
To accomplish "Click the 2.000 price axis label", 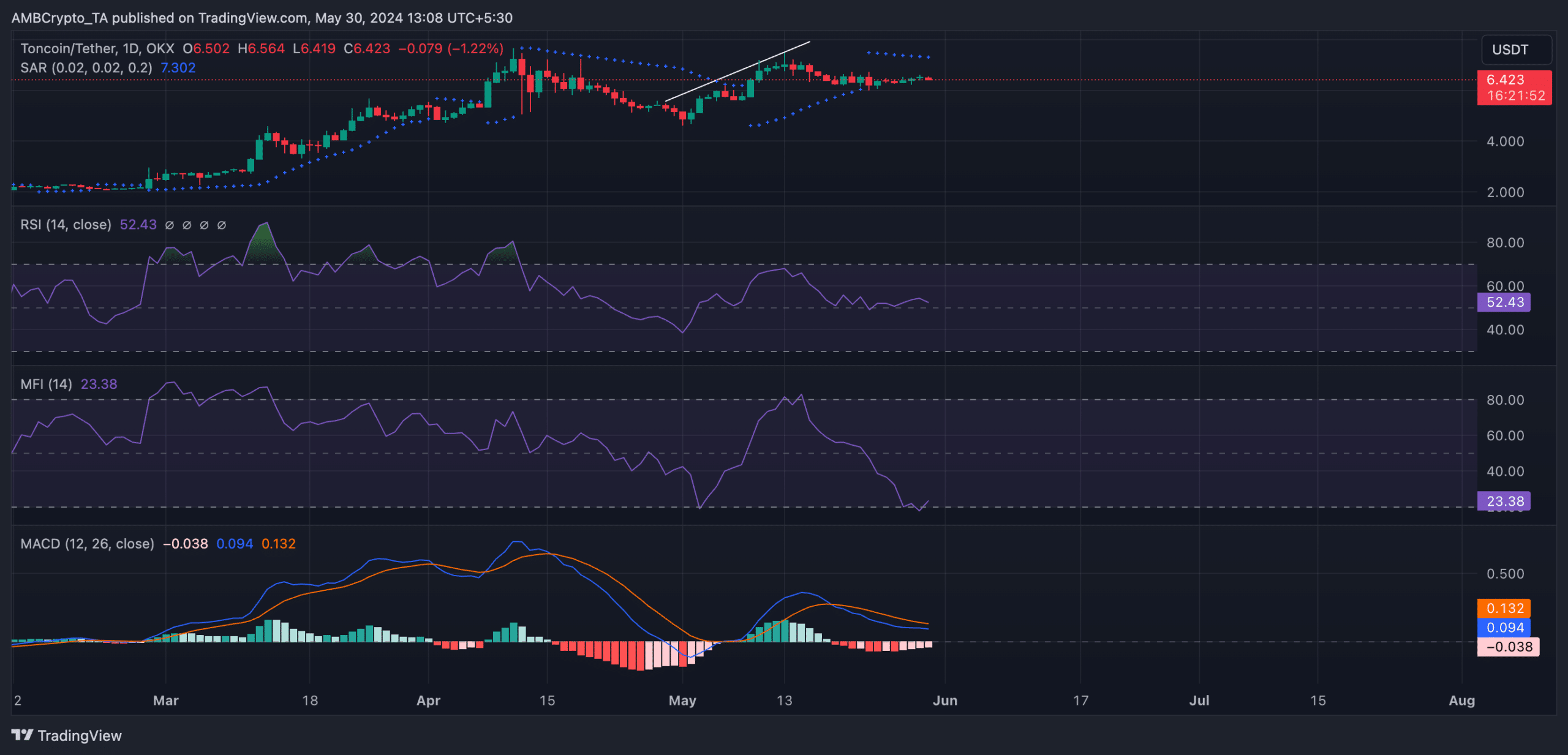I will [x=1505, y=192].
